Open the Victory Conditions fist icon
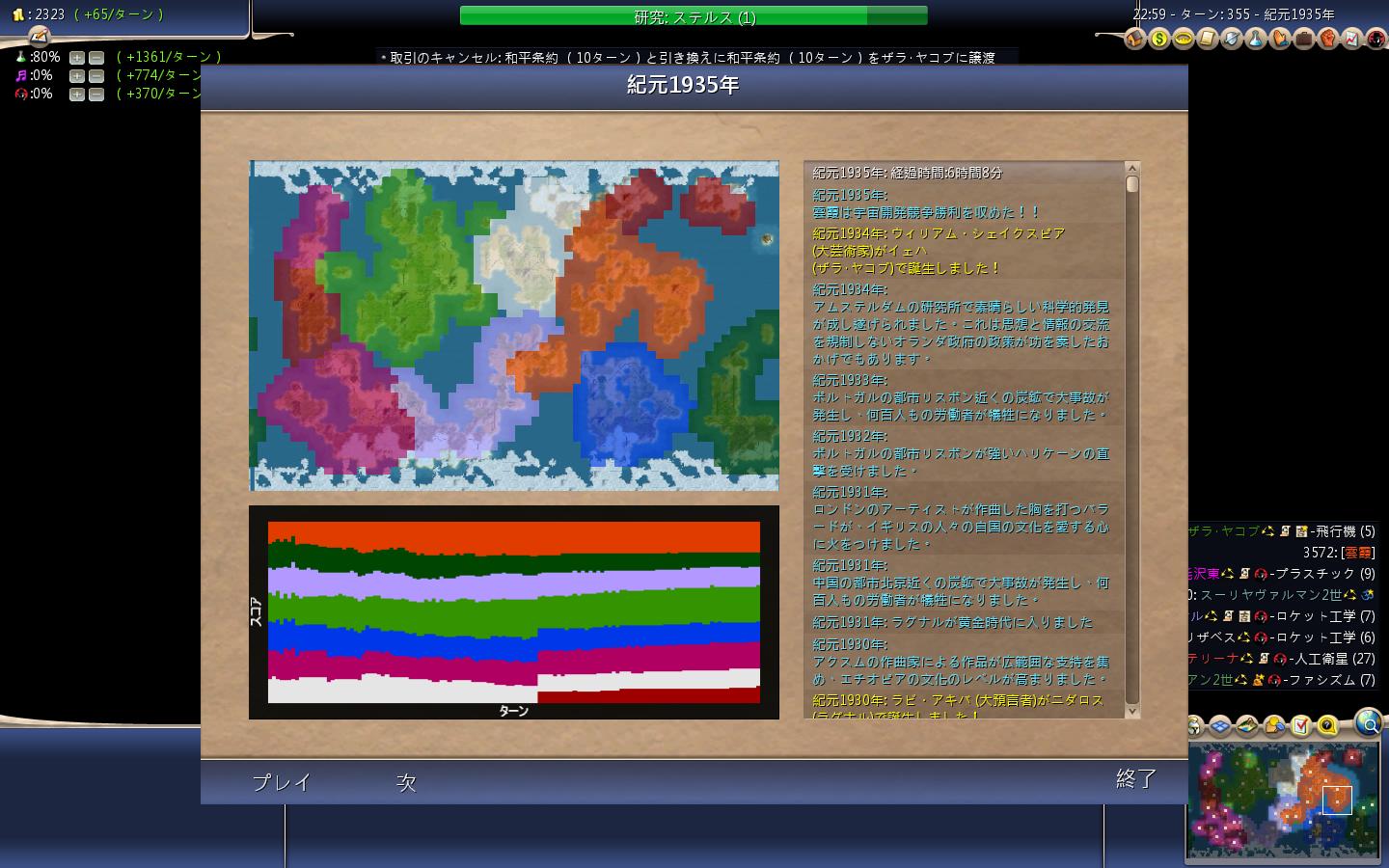Viewport: 1389px width, 868px height. pyautogui.click(x=1328, y=39)
